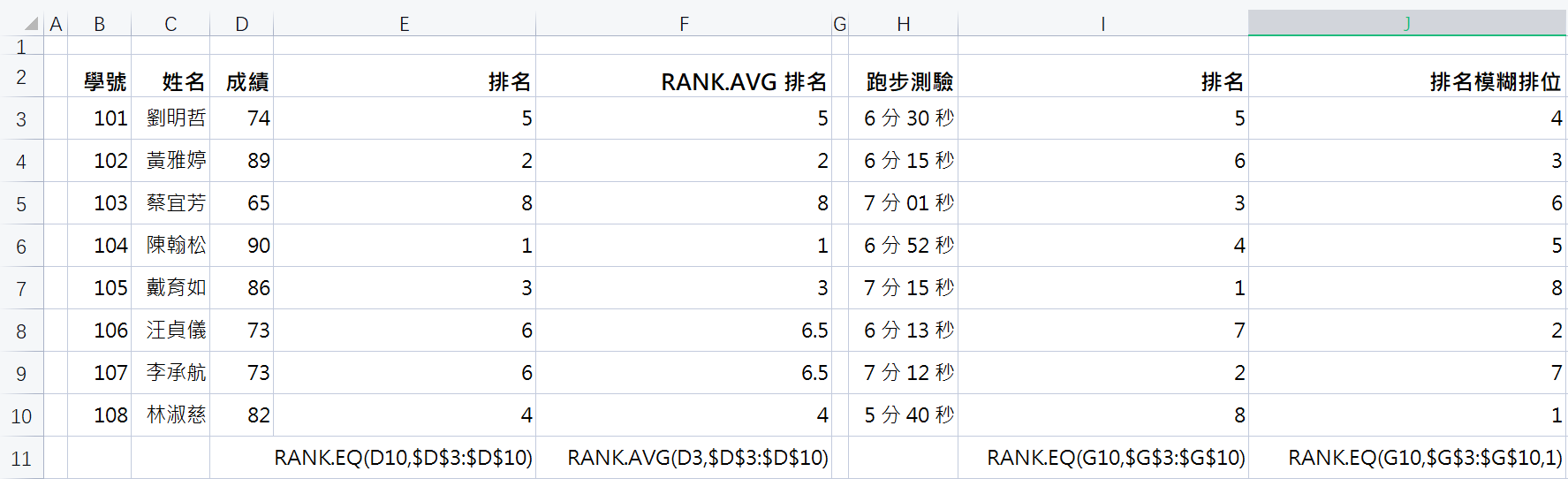Click the select-all corner triangle
This screenshot has width=1568, height=479.
(31, 24)
